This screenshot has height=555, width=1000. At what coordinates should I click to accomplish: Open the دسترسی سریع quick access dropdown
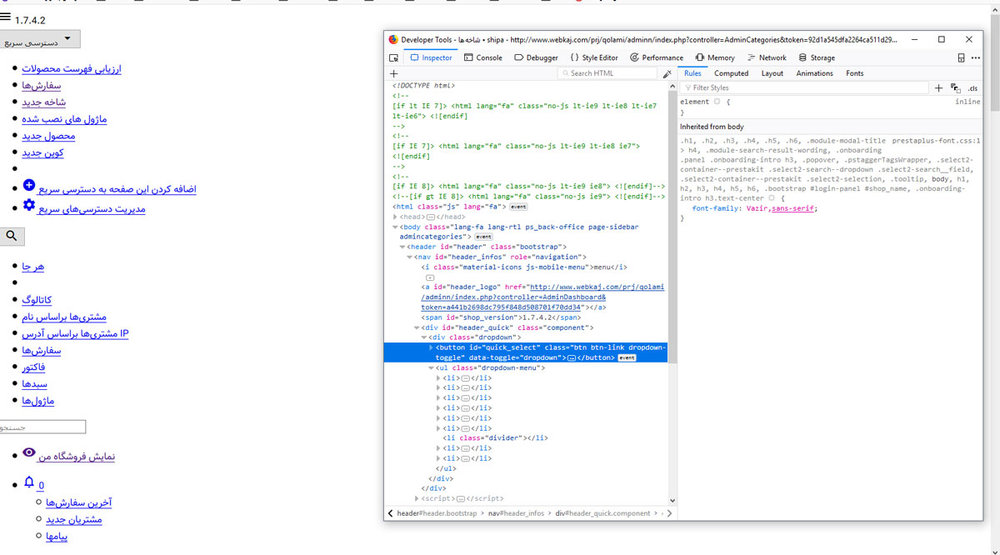point(40,40)
